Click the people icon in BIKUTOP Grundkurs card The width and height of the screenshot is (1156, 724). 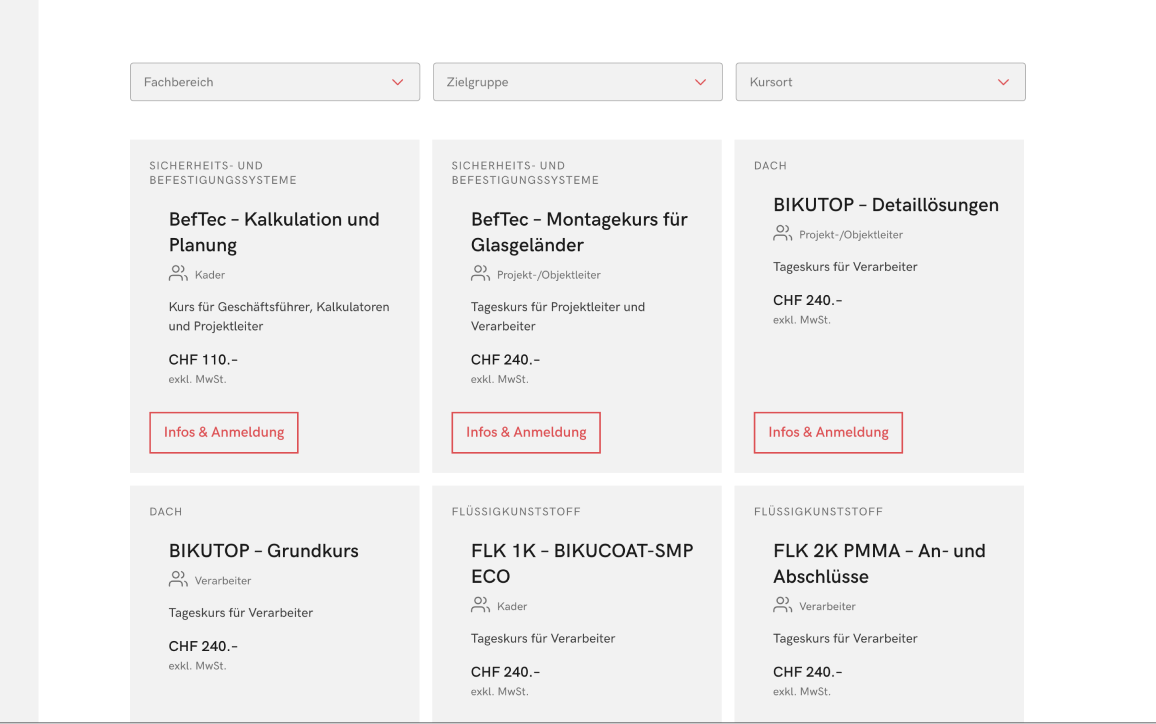point(178,579)
